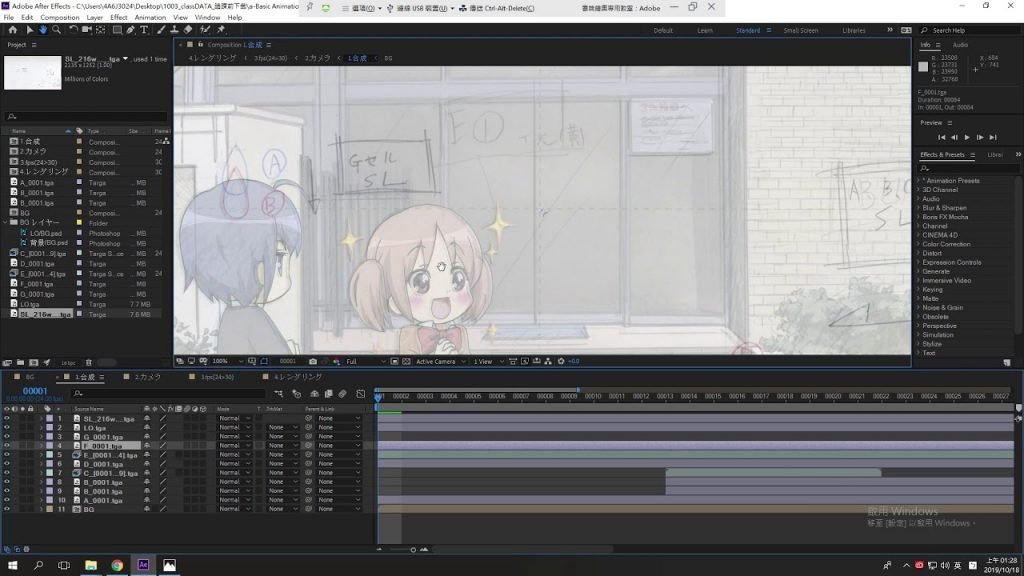The image size is (1024, 576).
Task: Select the Clone Stamp tool
Action: tap(174, 30)
